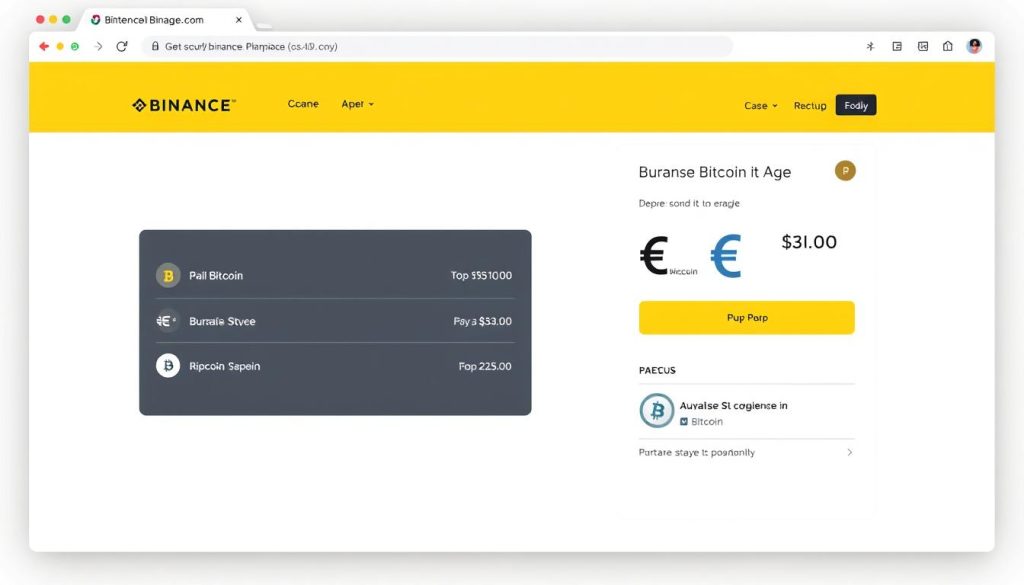The height and width of the screenshot is (585, 1024).
Task: Open the Ccane menu item
Action: coord(303,104)
